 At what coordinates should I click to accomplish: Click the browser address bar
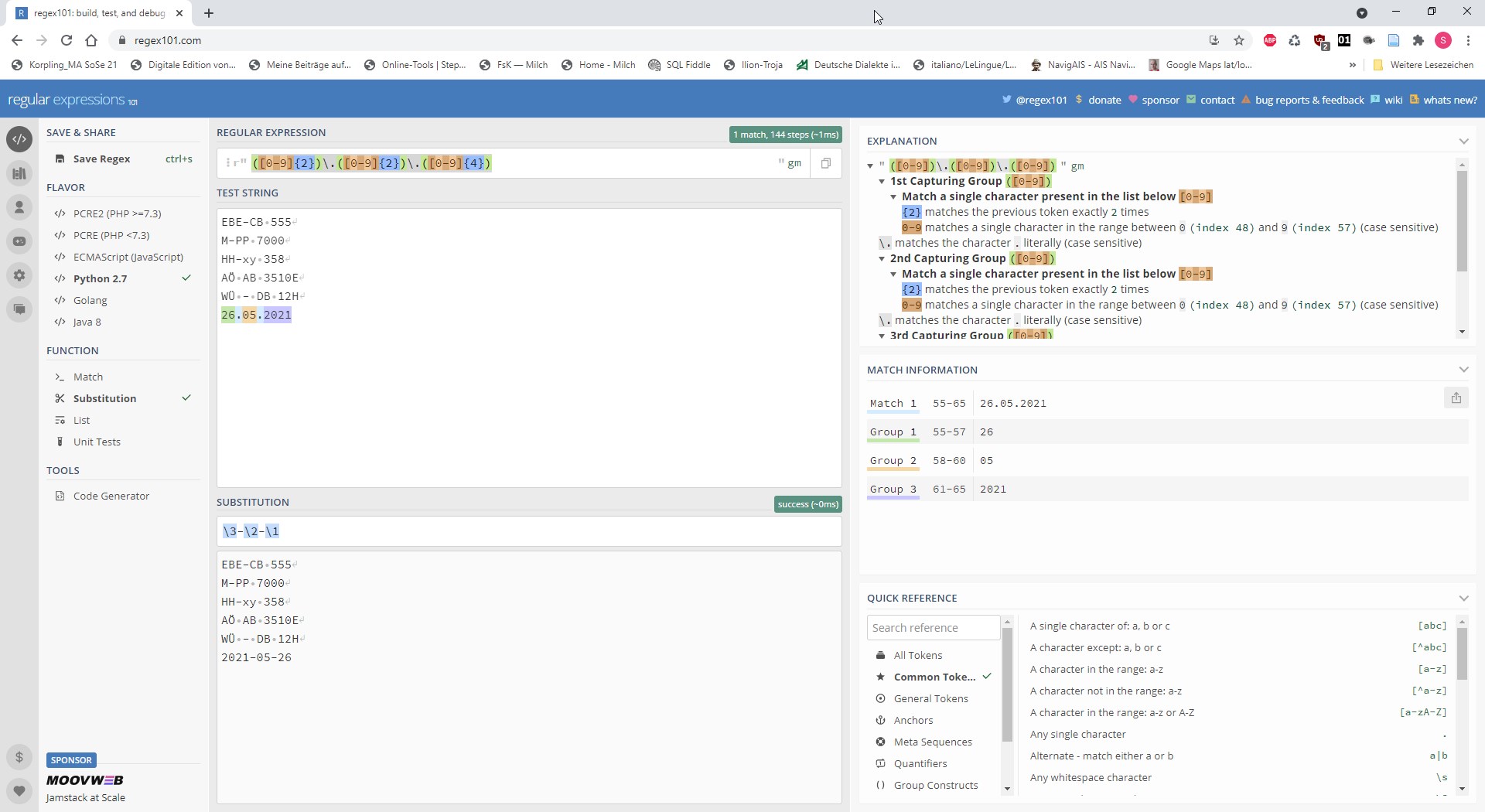657,40
